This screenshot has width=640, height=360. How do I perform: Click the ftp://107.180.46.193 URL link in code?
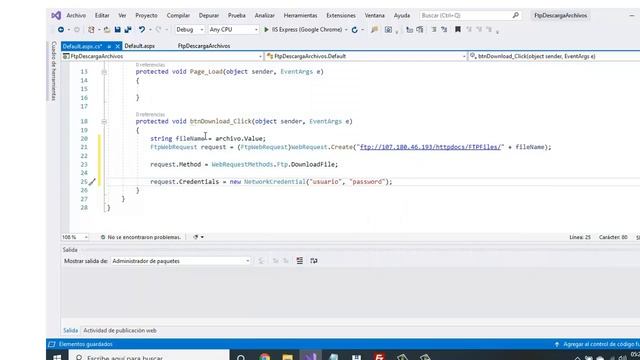[x=430, y=147]
